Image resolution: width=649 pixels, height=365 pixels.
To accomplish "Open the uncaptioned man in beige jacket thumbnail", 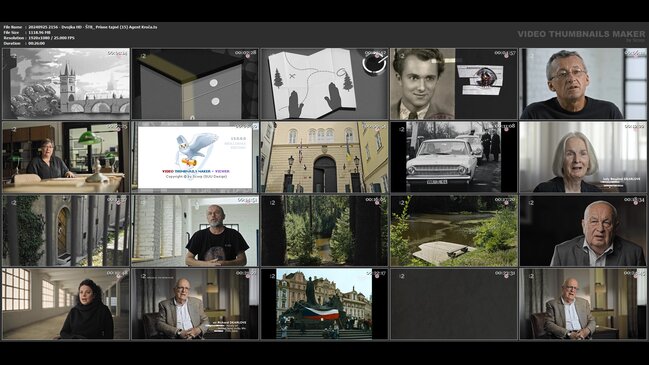I will pos(583,304).
